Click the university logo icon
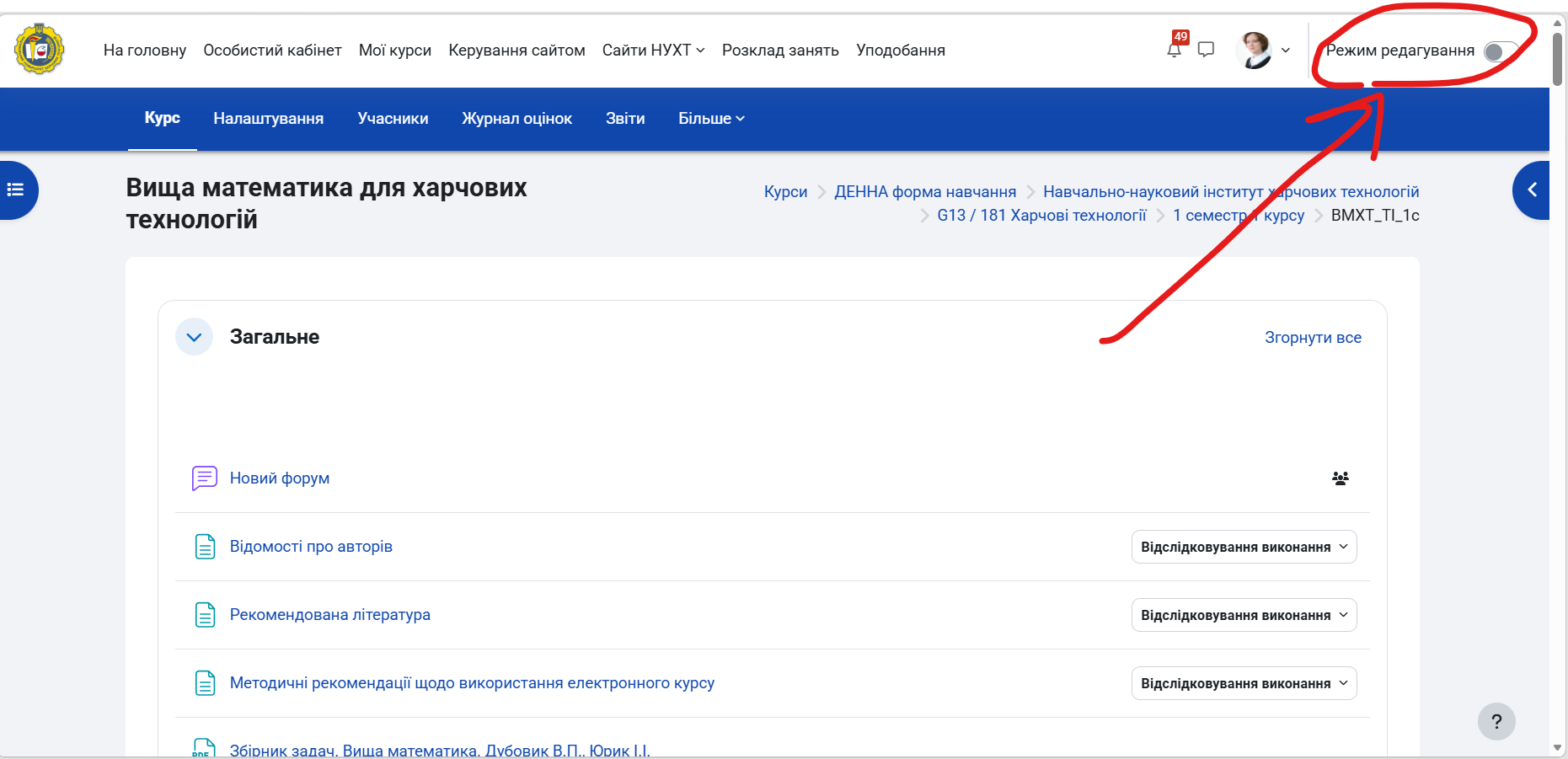1568x759 pixels. 40,49
